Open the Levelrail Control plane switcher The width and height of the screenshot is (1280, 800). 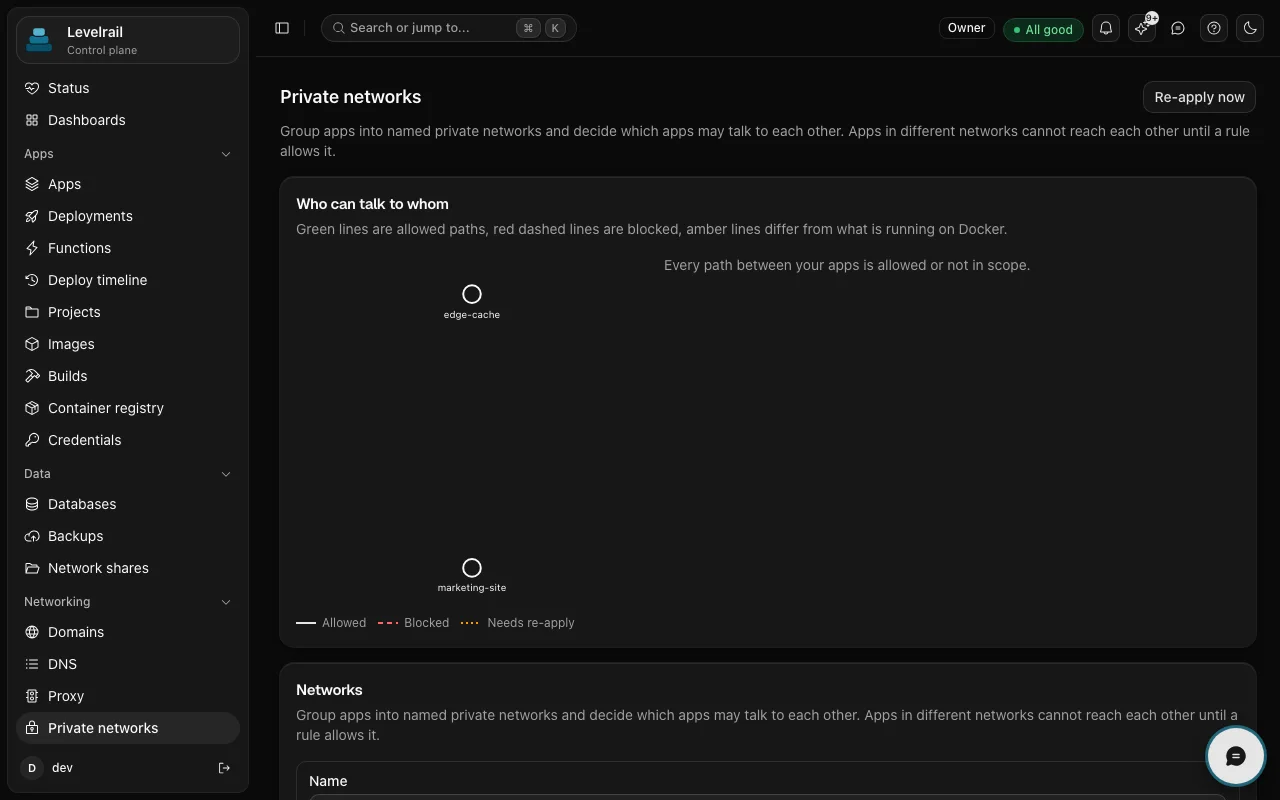pyautogui.click(x=128, y=40)
